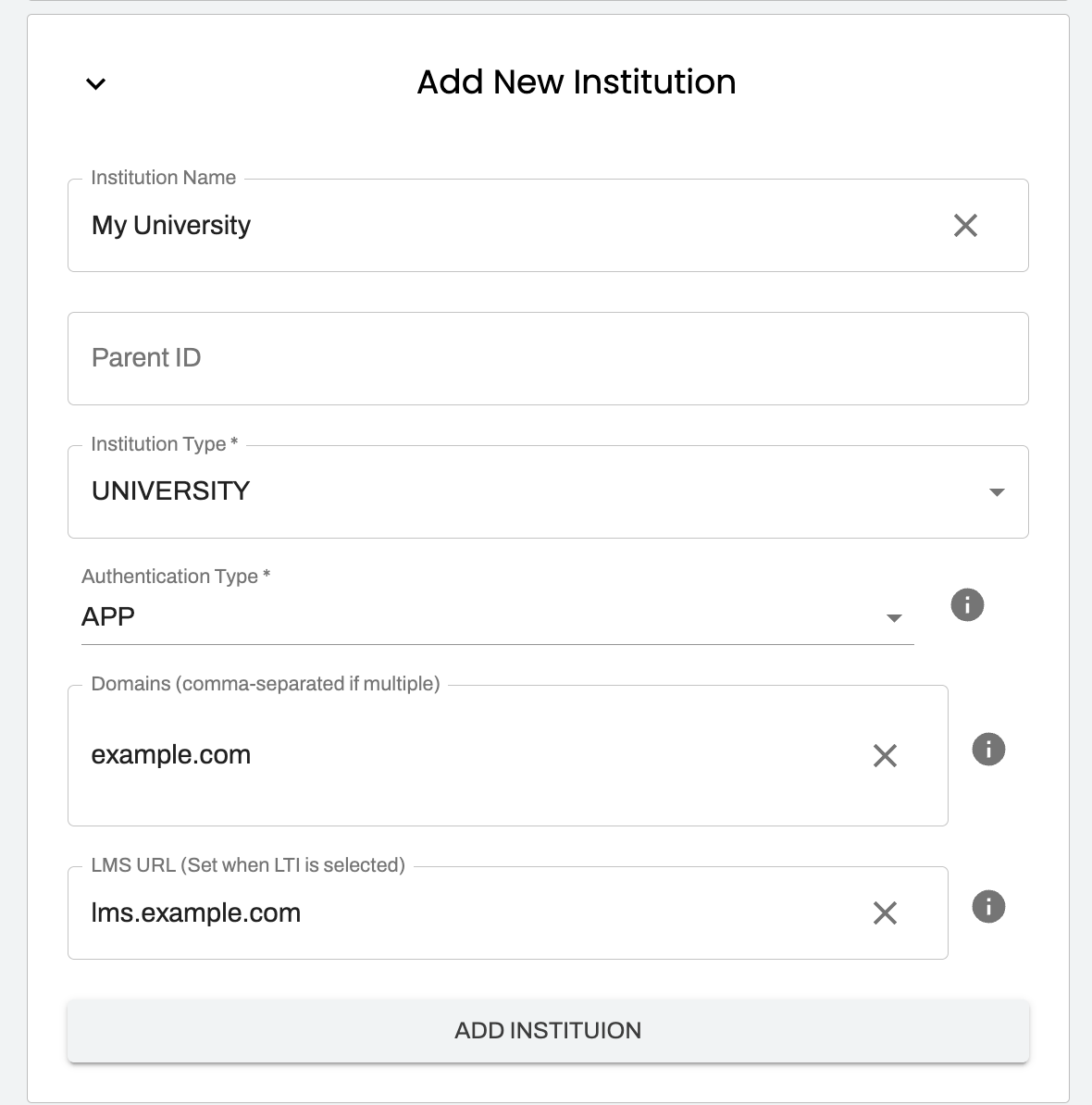This screenshot has height=1105, width=1092.
Task: Collapse the Add New Institution panel
Action: [96, 84]
